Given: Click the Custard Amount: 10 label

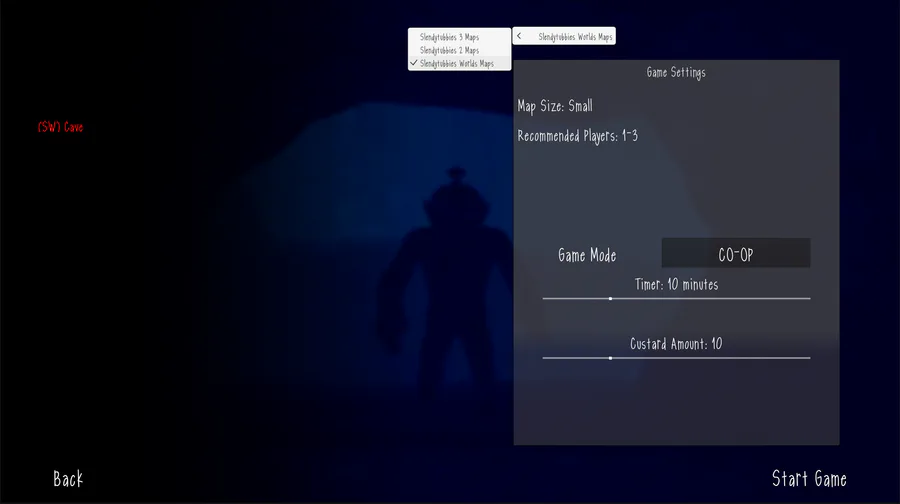Looking at the screenshot, I should [676, 344].
